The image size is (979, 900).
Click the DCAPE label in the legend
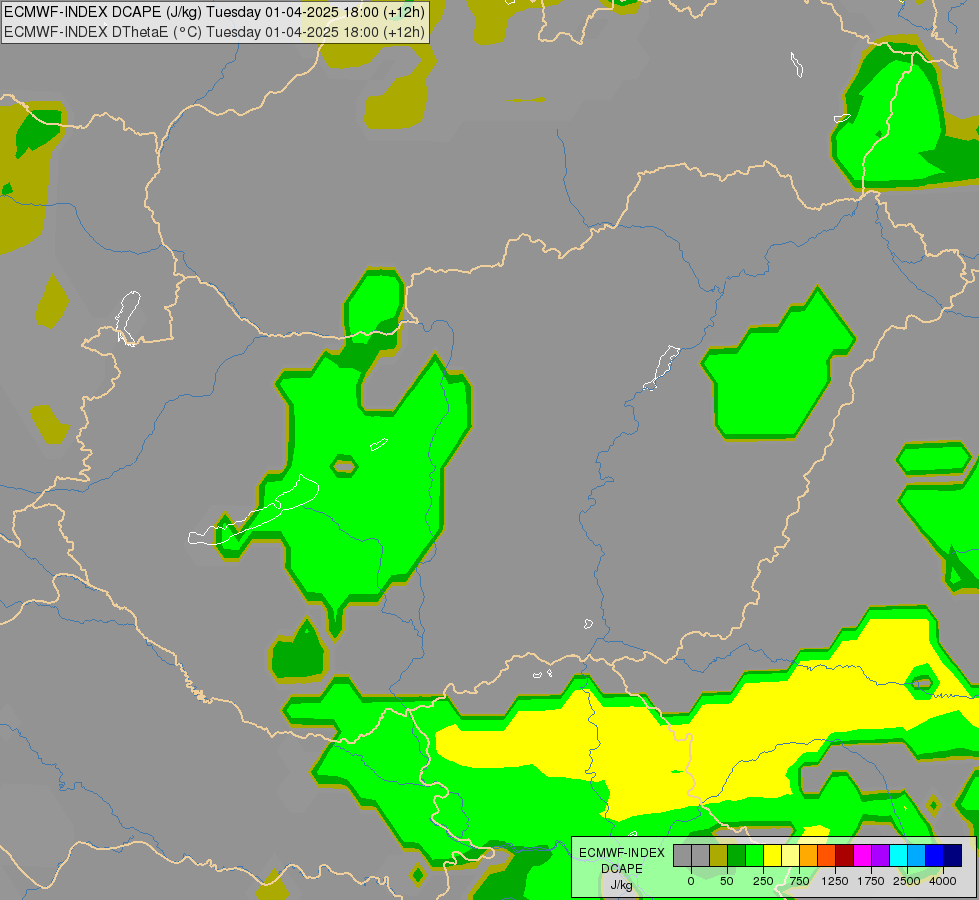pos(622,869)
